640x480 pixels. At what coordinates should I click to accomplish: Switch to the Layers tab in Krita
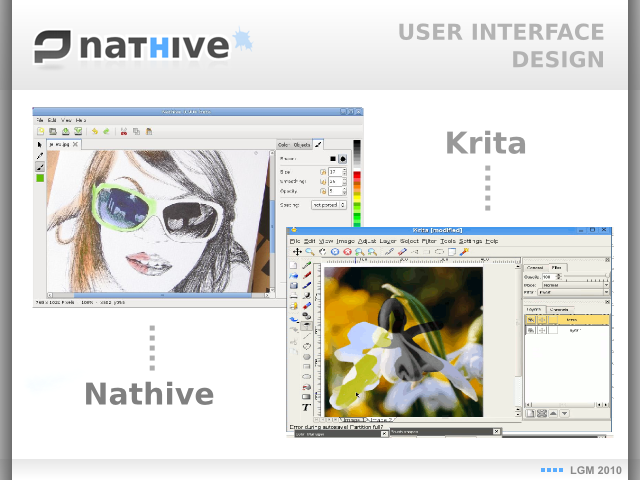pos(534,310)
